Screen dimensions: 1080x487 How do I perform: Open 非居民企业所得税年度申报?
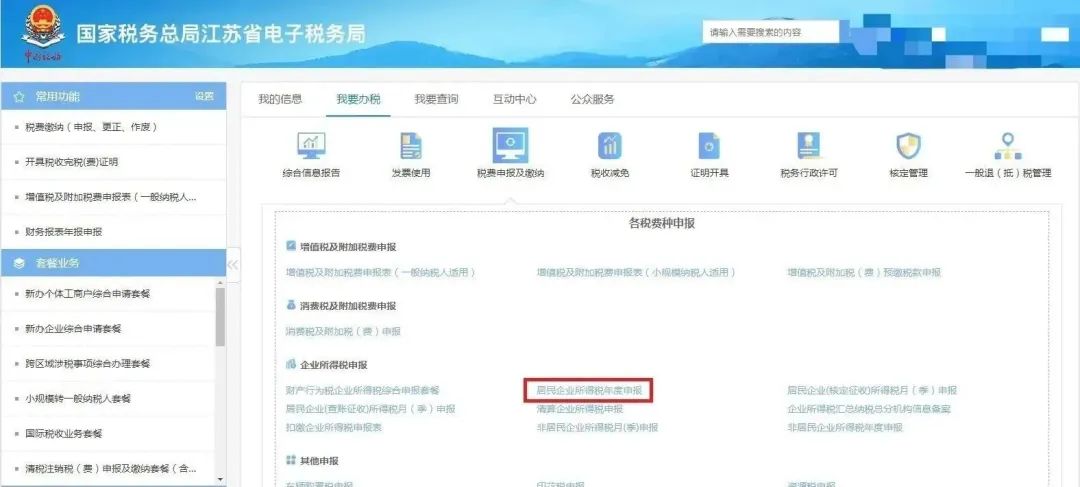[844, 428]
